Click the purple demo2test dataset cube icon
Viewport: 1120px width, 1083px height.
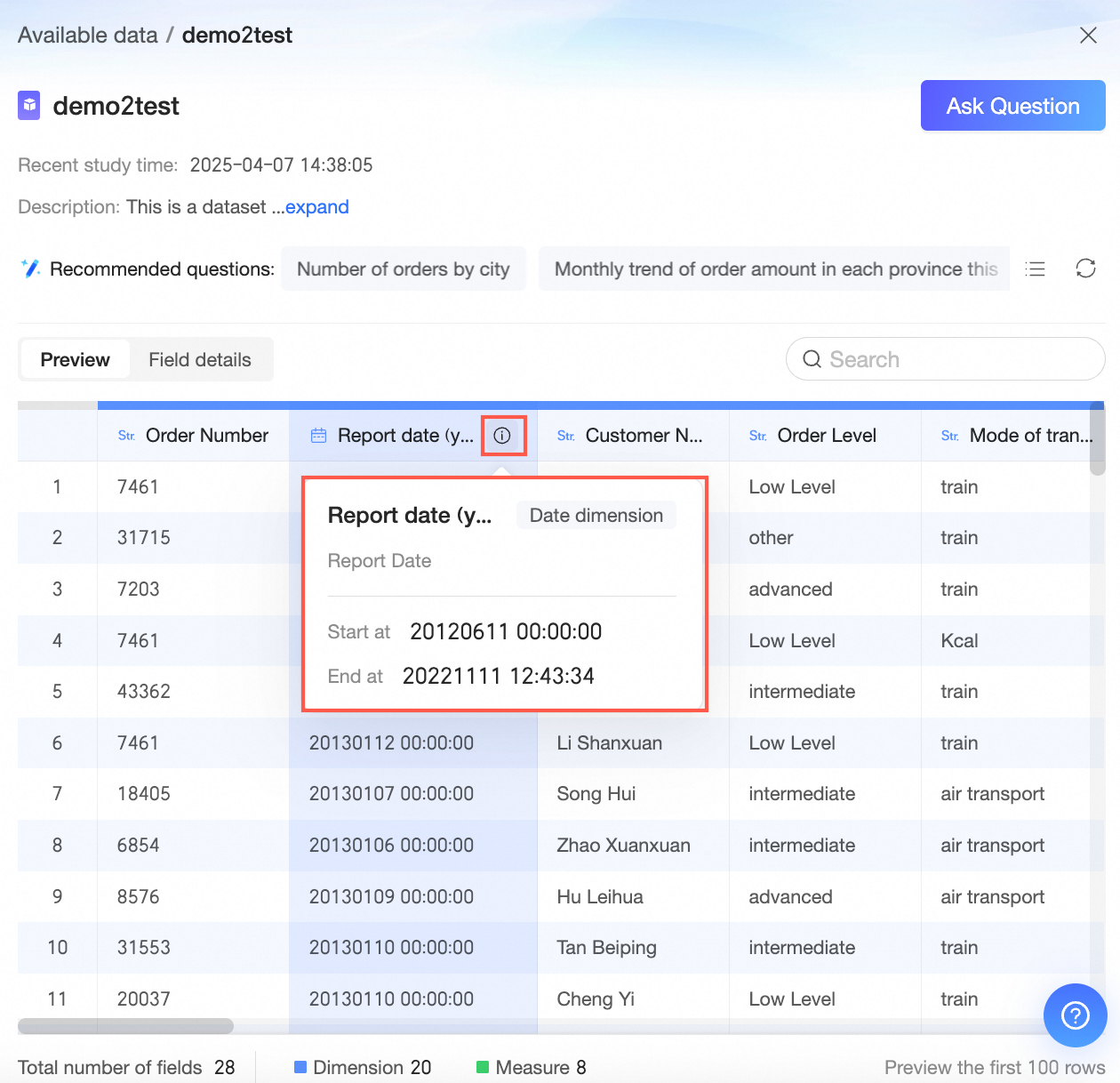pos(29,106)
